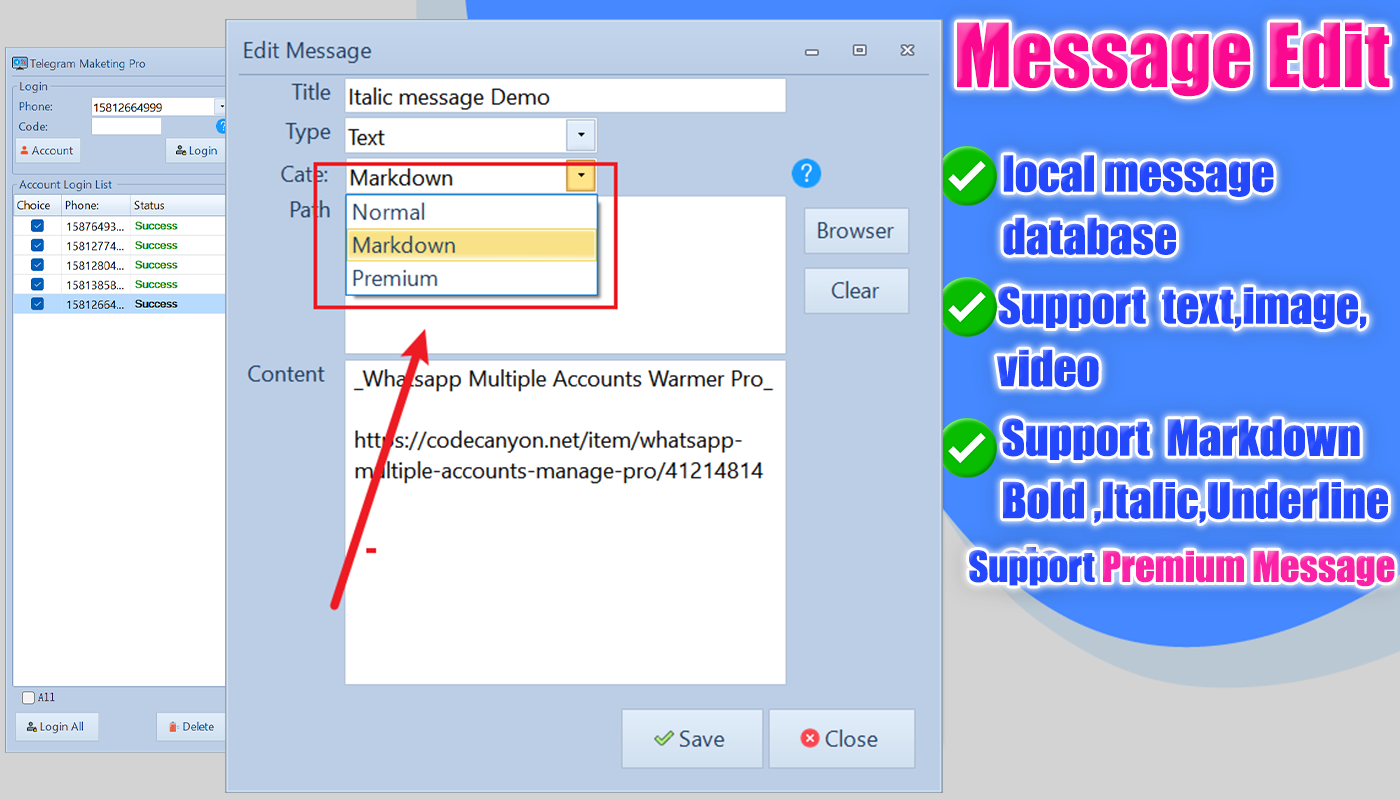Click the Success status of the 15812774 row
The width and height of the screenshot is (1400, 800).
click(156, 245)
